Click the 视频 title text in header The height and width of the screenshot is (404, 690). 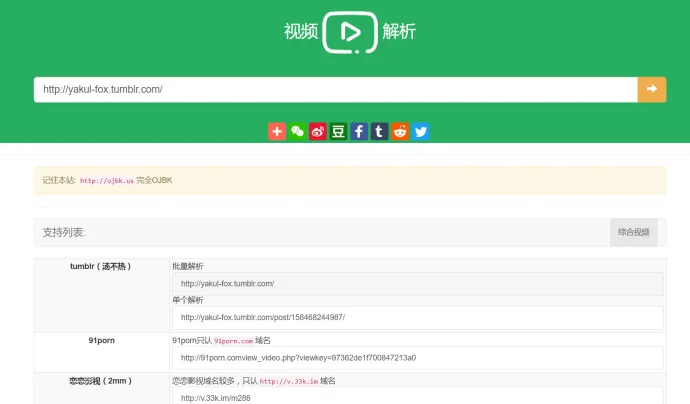tap(301, 32)
